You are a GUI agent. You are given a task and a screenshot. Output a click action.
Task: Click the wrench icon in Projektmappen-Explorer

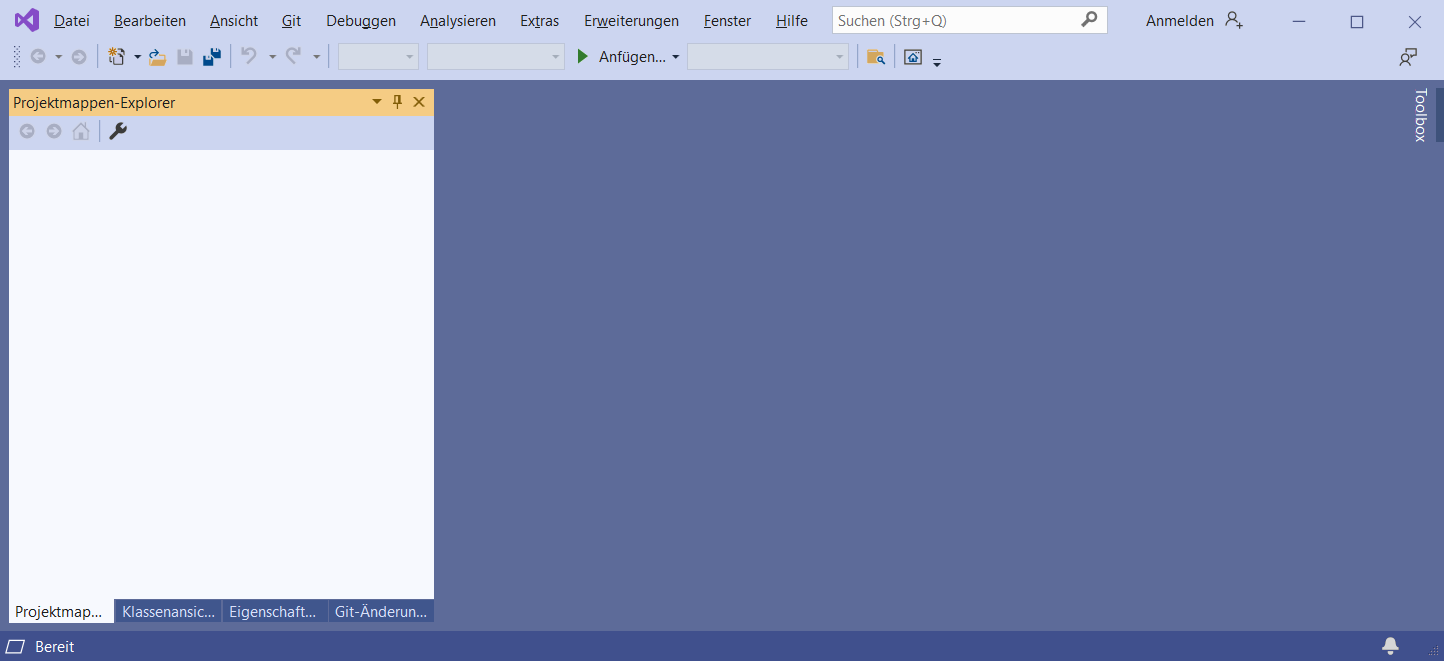(118, 131)
